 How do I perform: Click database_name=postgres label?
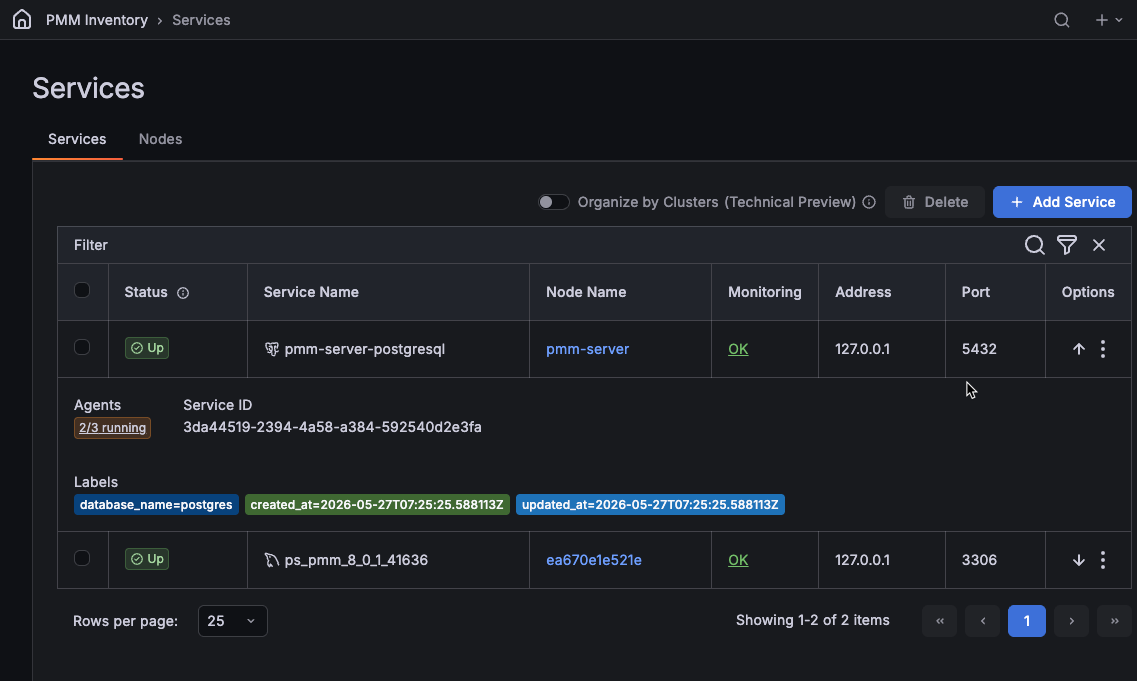pos(156,505)
